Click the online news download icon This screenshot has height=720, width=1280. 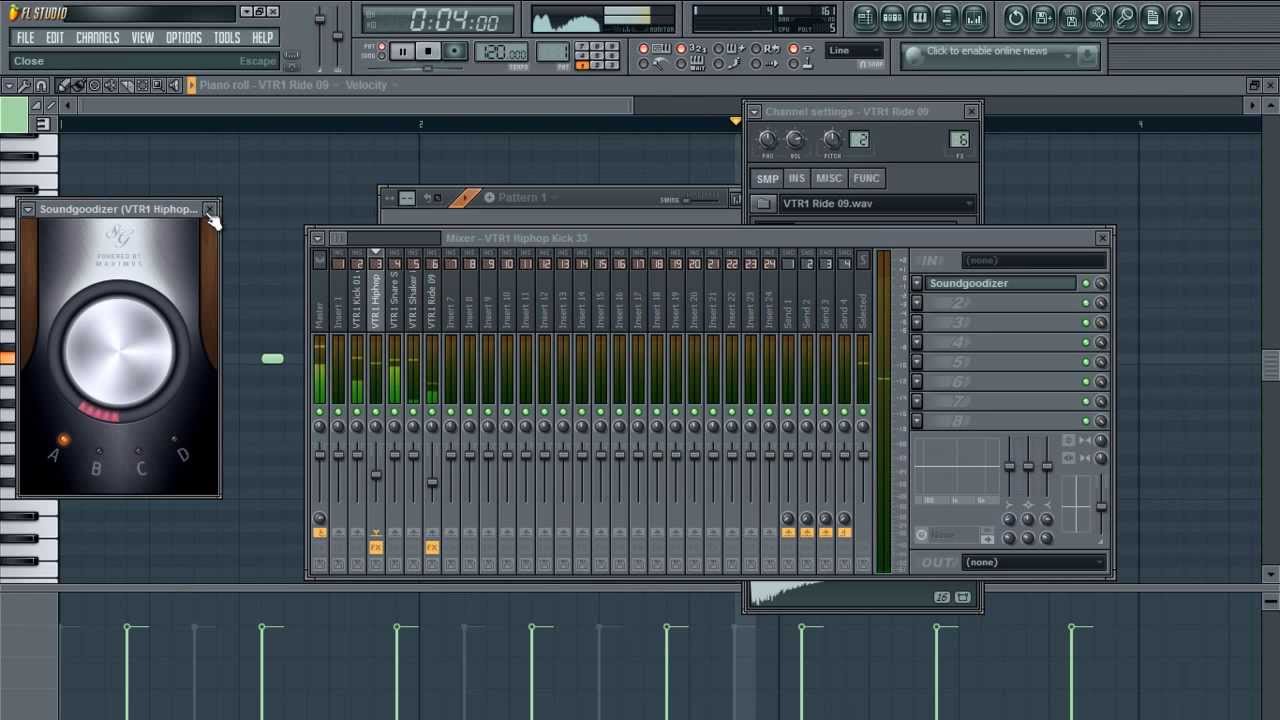[1087, 55]
